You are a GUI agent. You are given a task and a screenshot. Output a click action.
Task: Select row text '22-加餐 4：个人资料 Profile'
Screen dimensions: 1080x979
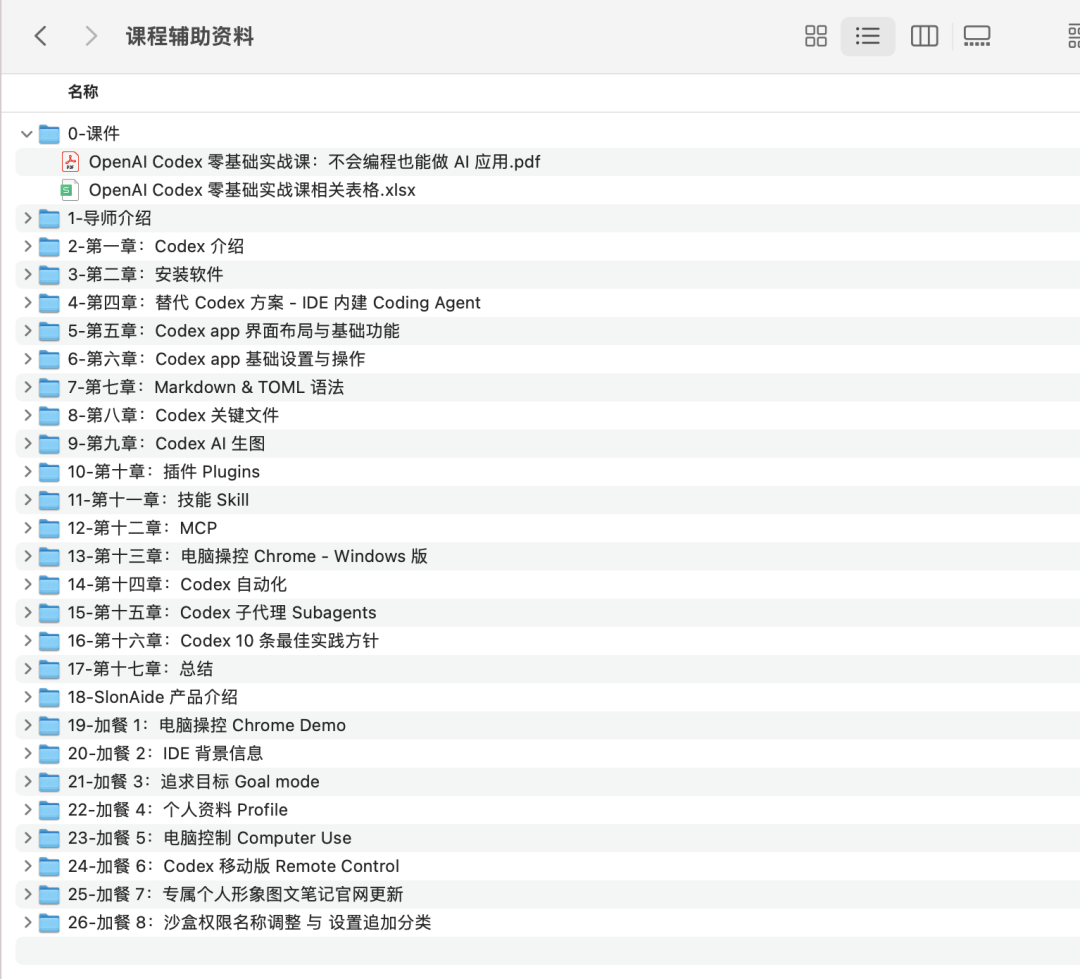coord(178,810)
